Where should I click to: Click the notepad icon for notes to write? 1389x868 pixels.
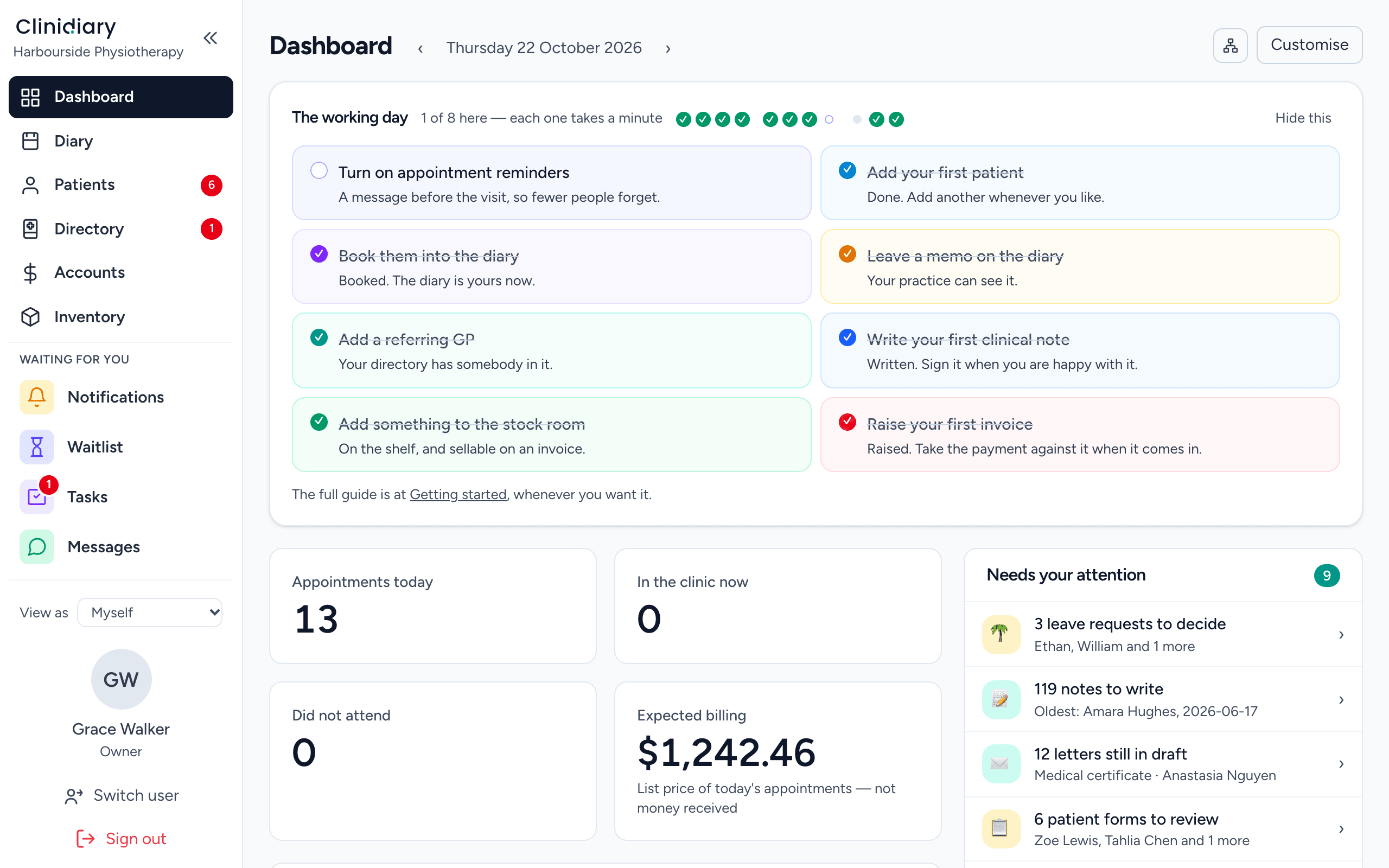pos(1001,699)
